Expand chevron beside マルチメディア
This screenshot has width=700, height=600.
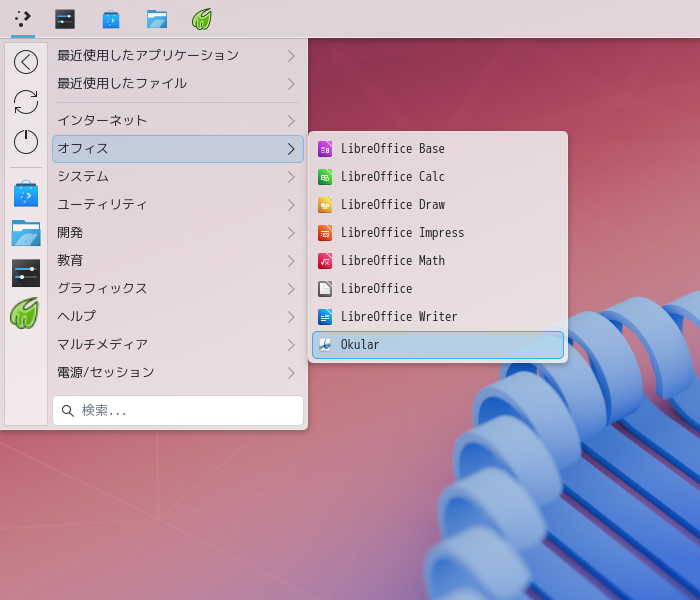(291, 345)
